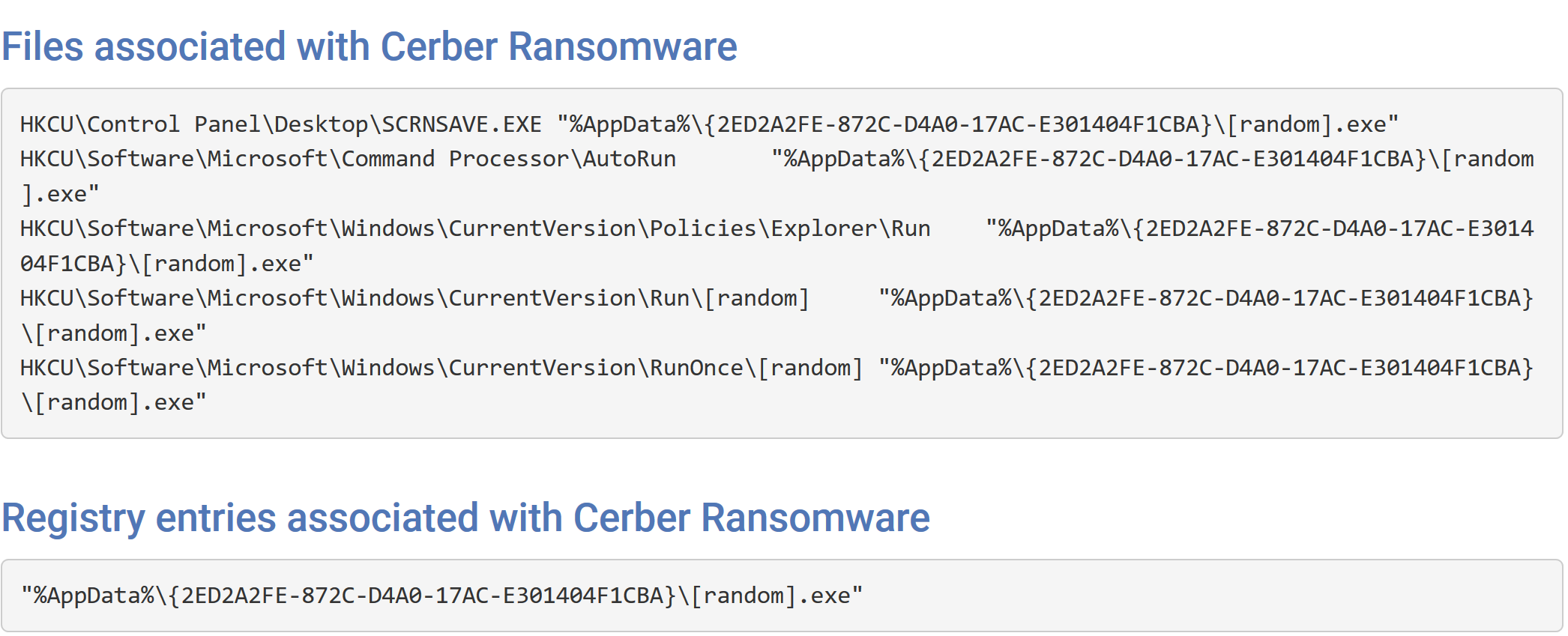Click the first '\[random].exe"' continuation line
This screenshot has height=636, width=1568.
click(113, 333)
